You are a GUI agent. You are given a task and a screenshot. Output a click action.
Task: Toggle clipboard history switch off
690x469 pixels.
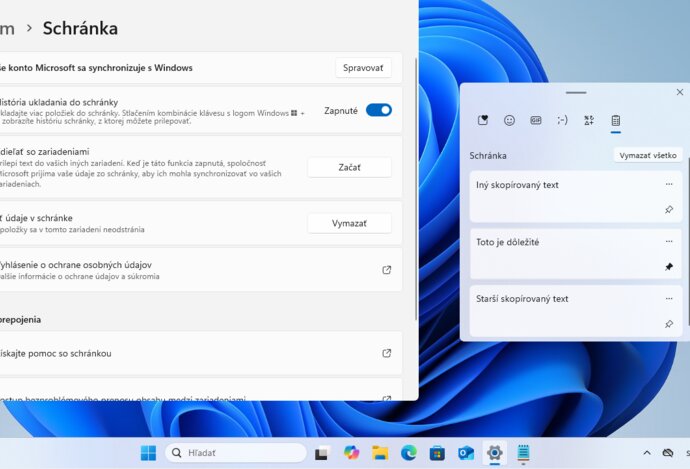tap(378, 110)
